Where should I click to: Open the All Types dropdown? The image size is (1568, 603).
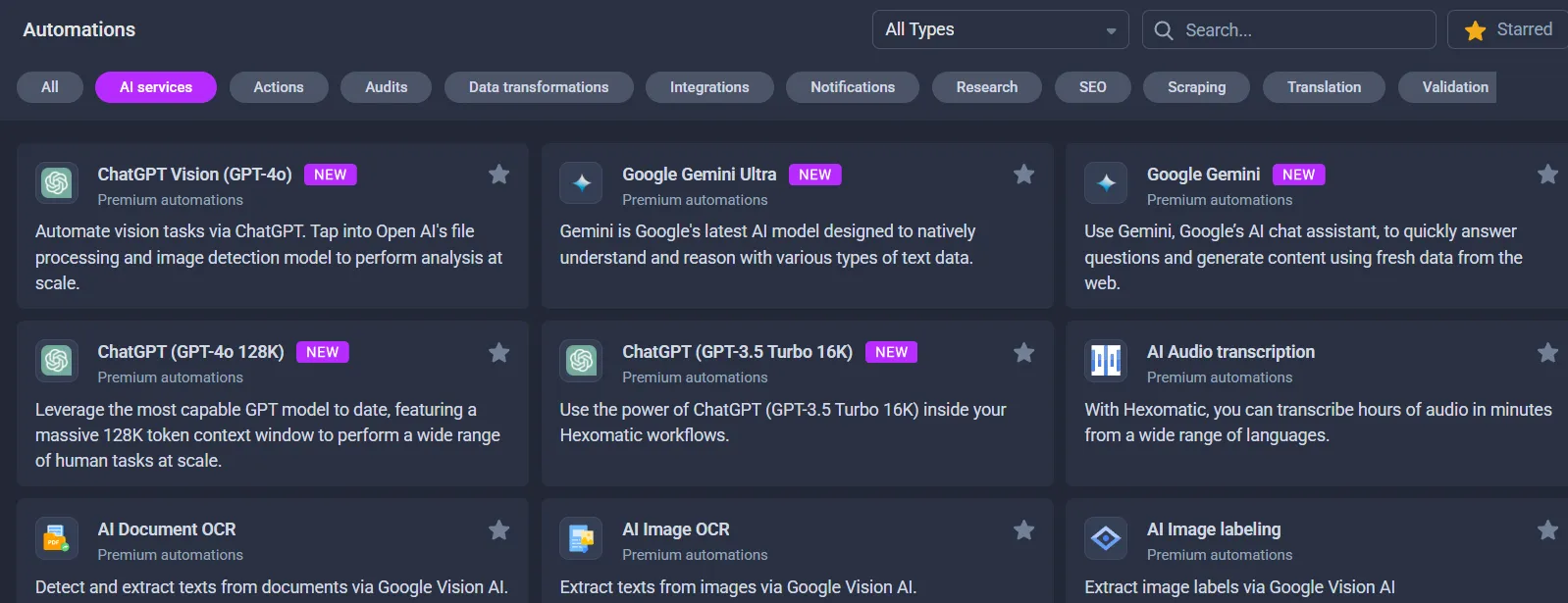[x=1000, y=29]
